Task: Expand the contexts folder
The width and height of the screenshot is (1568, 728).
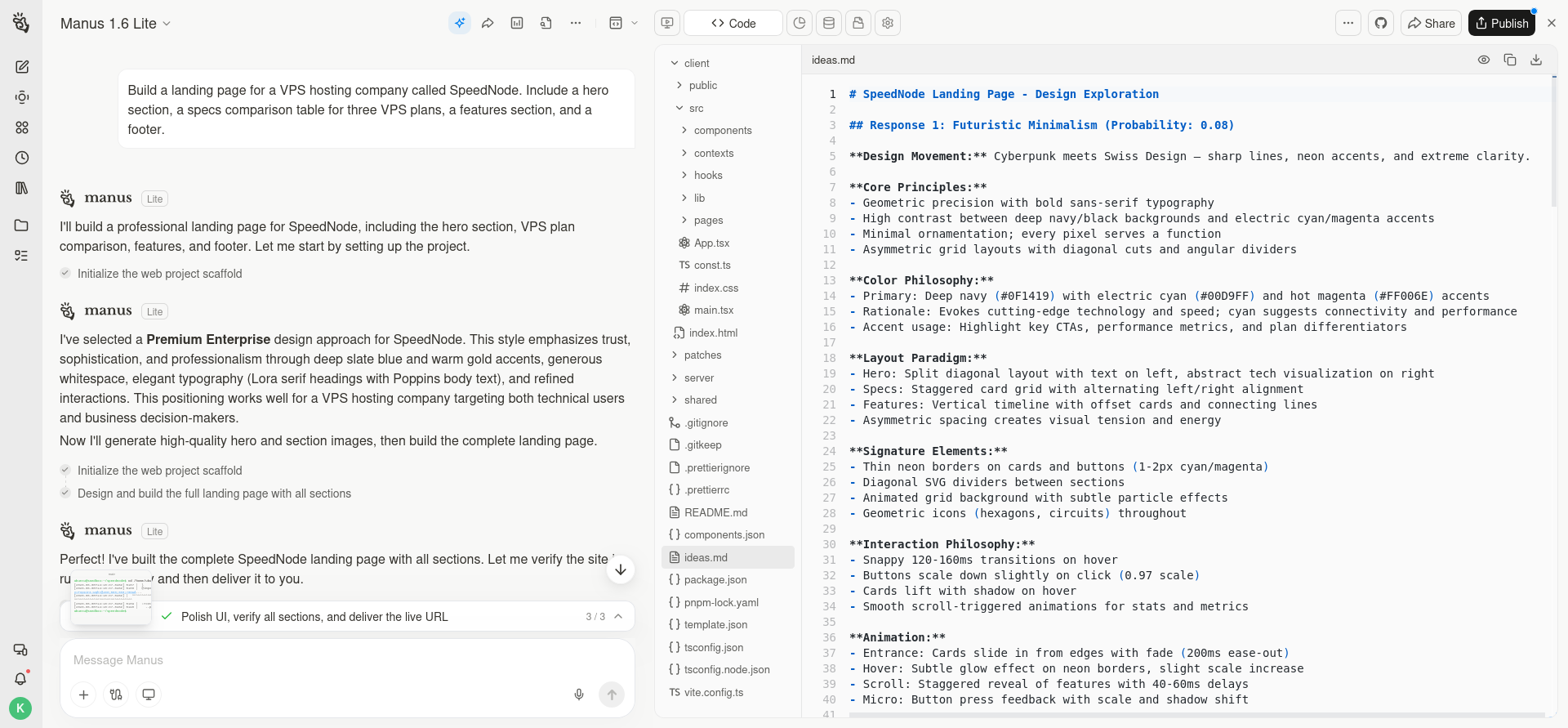Action: (684, 153)
